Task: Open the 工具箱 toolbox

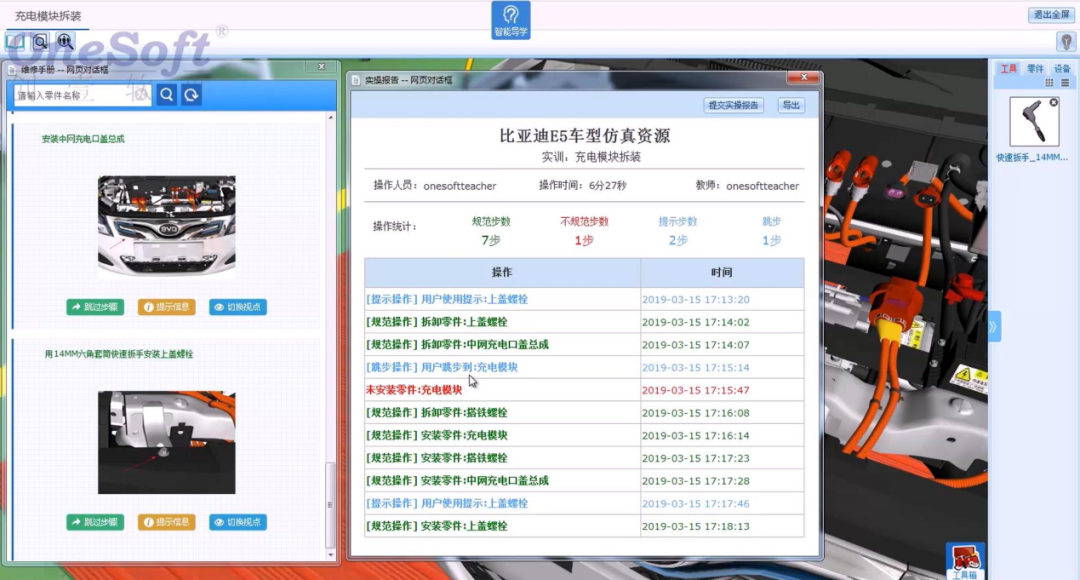Action: (965, 561)
